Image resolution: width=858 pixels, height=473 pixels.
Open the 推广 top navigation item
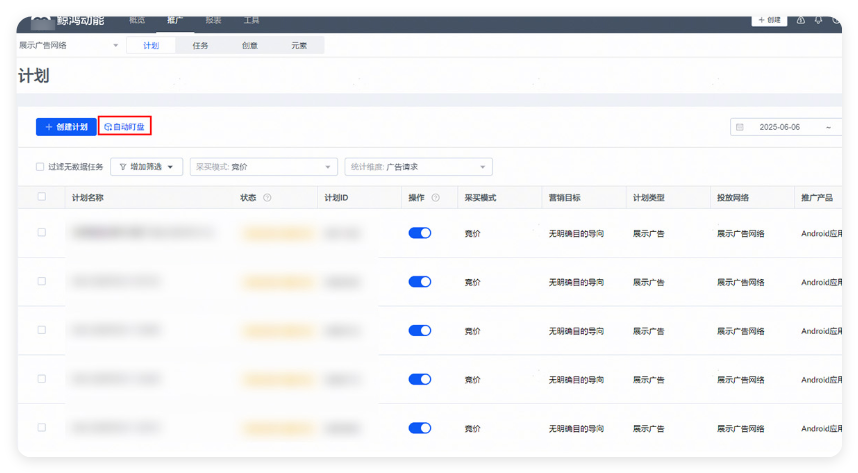click(175, 20)
